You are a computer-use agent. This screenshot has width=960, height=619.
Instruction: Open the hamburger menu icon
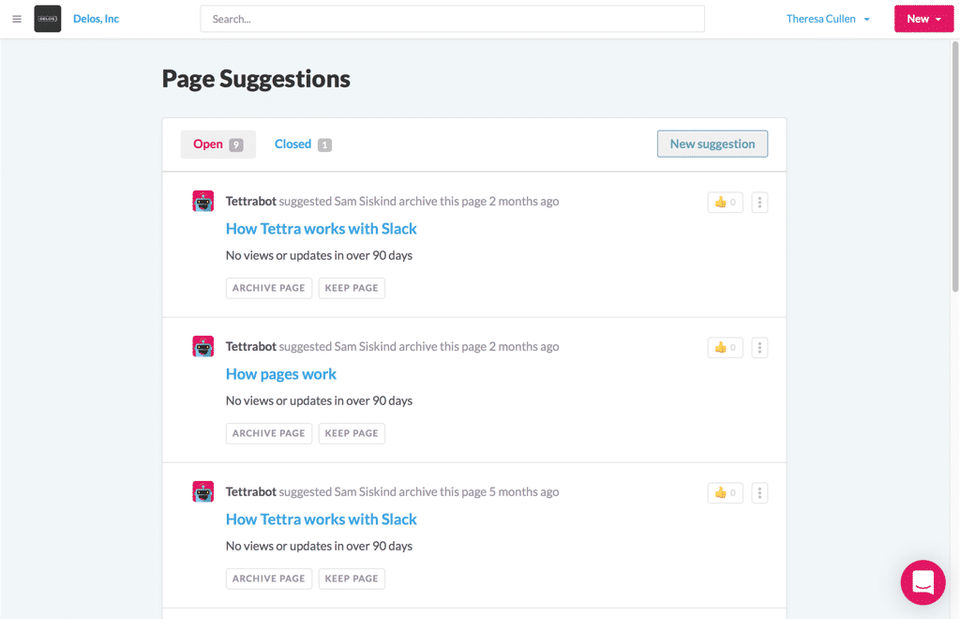click(17, 19)
